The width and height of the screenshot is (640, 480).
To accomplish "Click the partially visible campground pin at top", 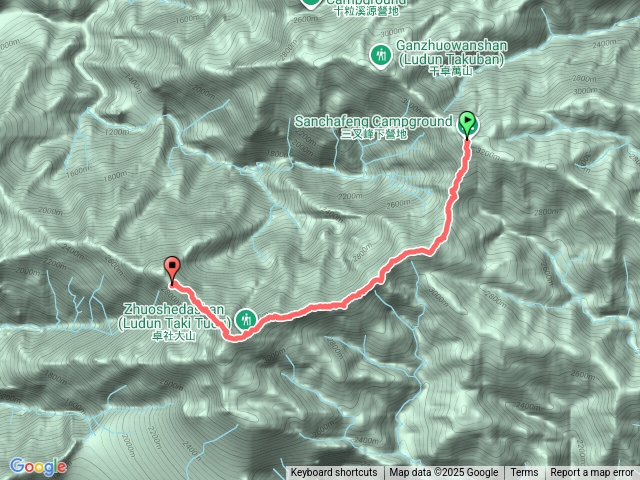I will [x=311, y=4].
